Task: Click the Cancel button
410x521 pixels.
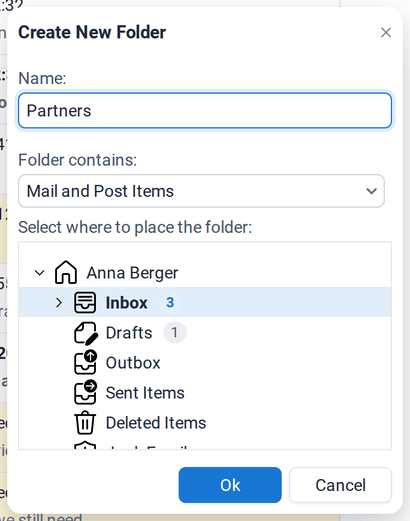Action: coord(340,485)
